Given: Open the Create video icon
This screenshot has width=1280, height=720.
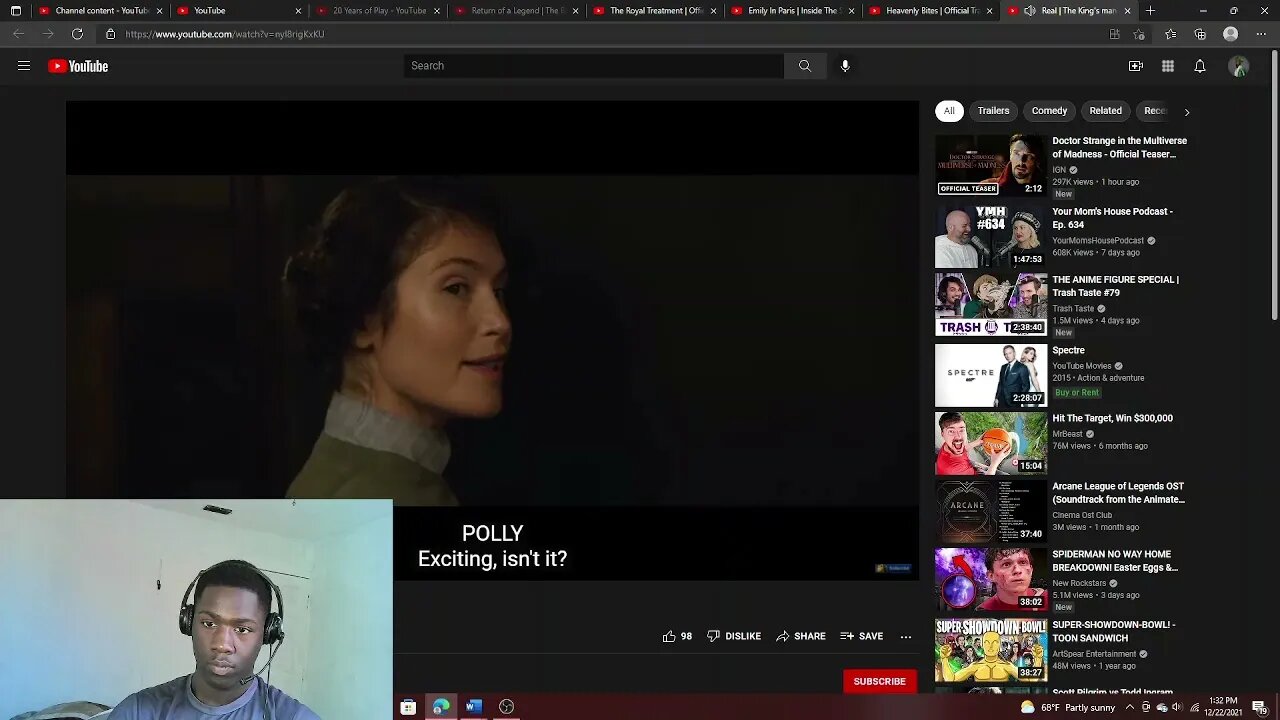Looking at the screenshot, I should pos(1136,66).
